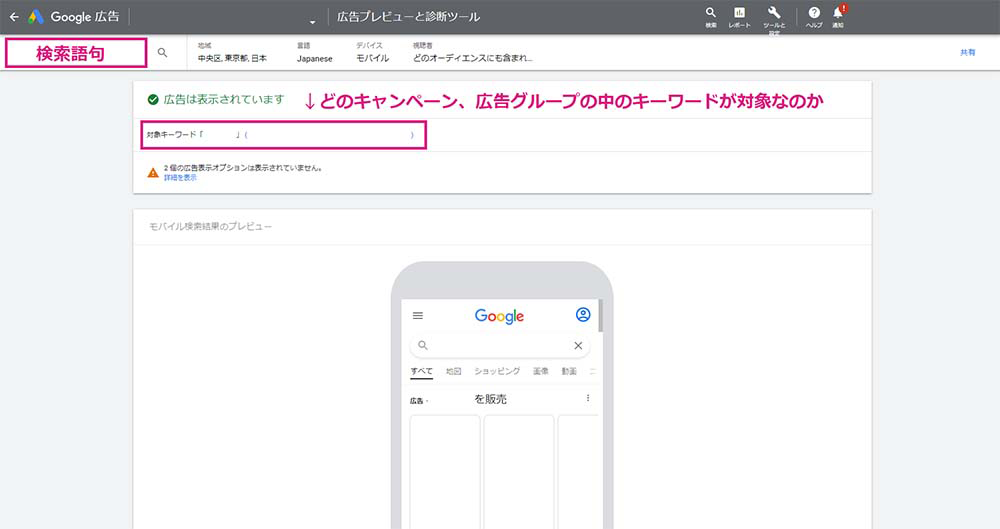Click the green check status icon
1000x529 pixels.
pos(153,100)
